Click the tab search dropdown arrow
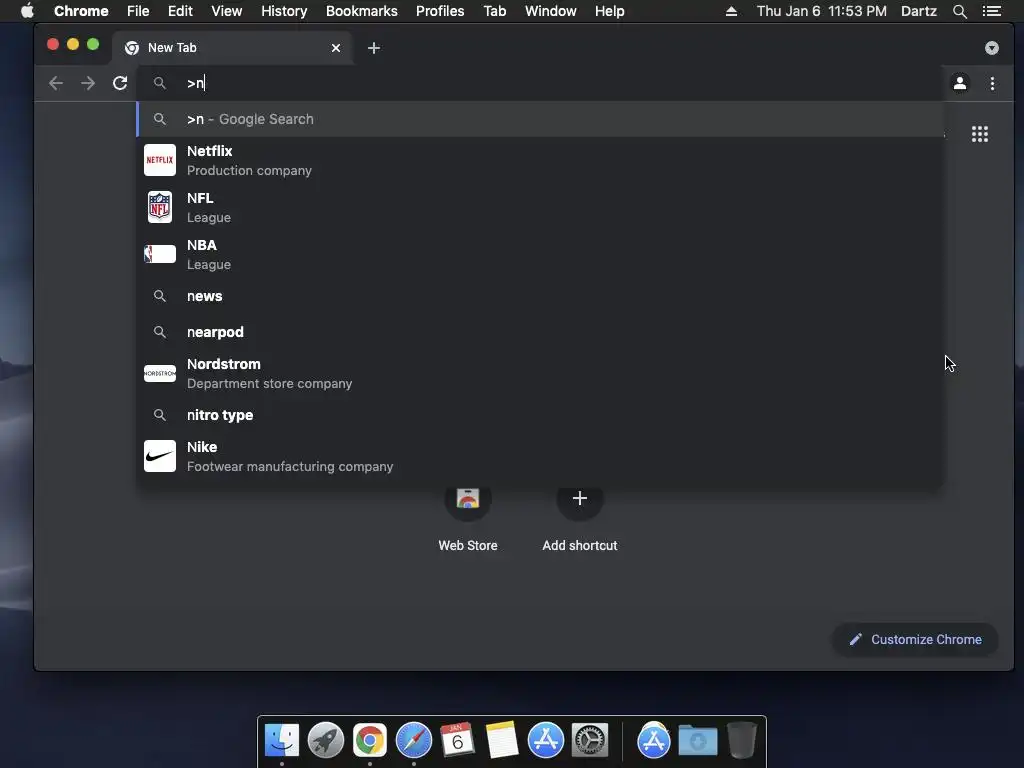 coord(991,48)
